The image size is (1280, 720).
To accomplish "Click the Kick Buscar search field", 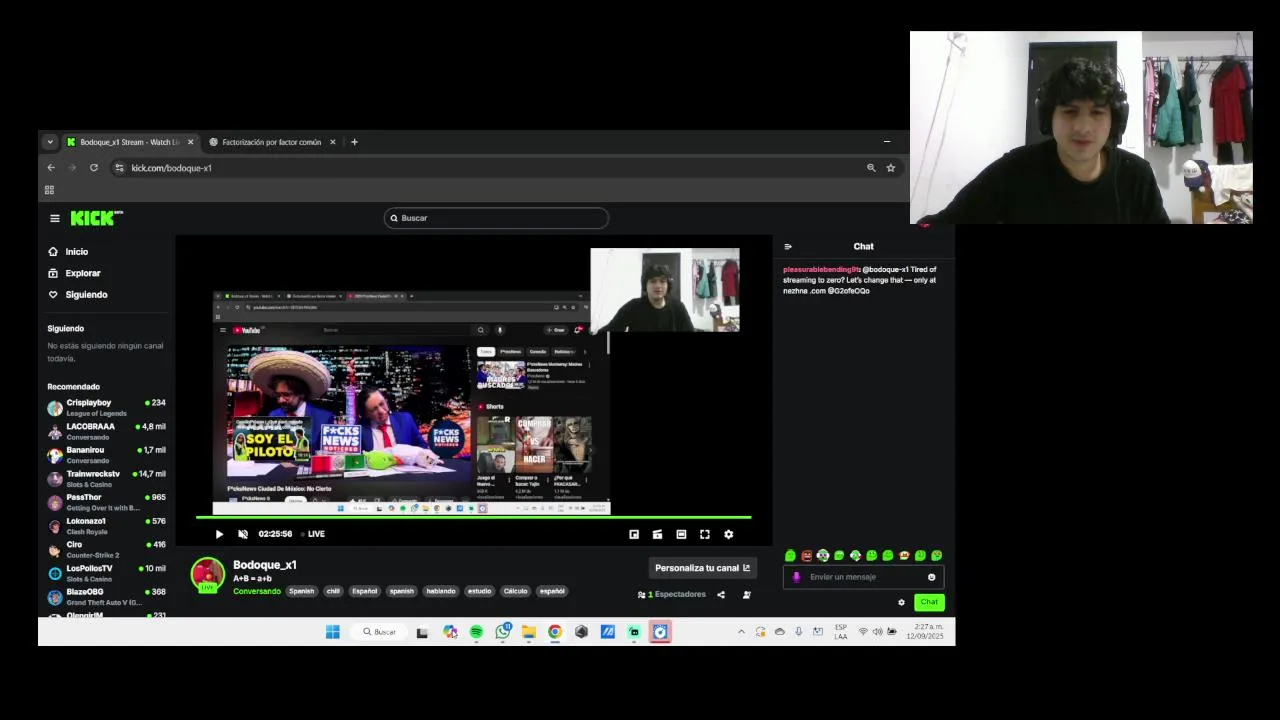I will tap(496, 218).
